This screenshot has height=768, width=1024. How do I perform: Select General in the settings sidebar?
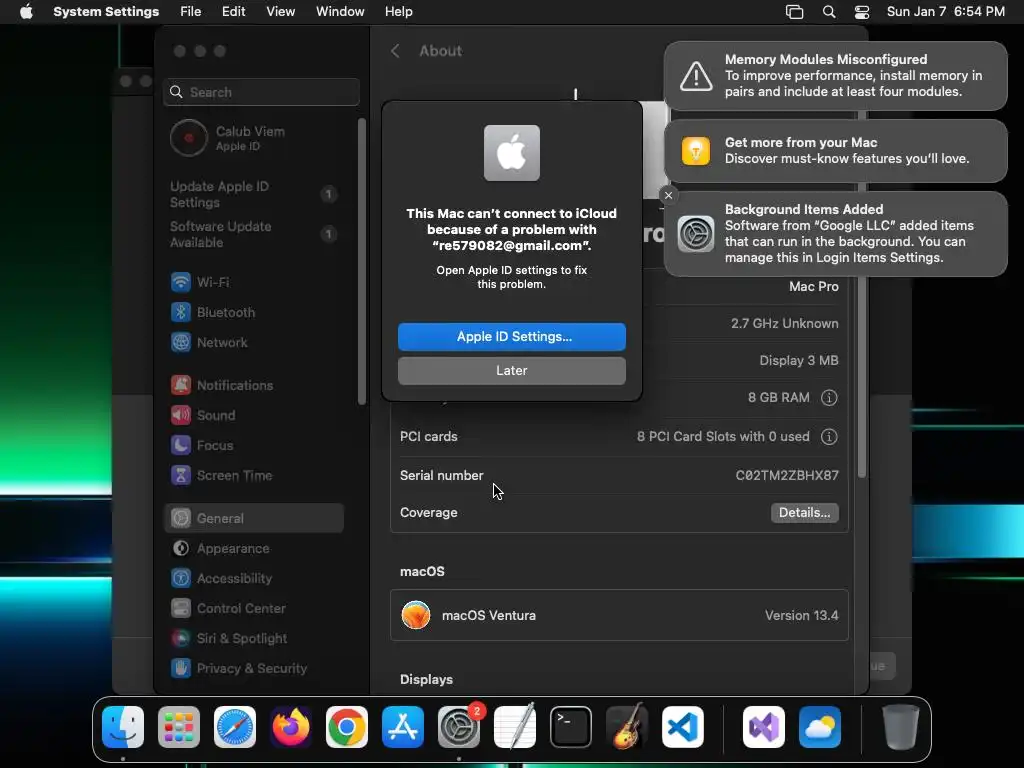pyautogui.click(x=253, y=518)
